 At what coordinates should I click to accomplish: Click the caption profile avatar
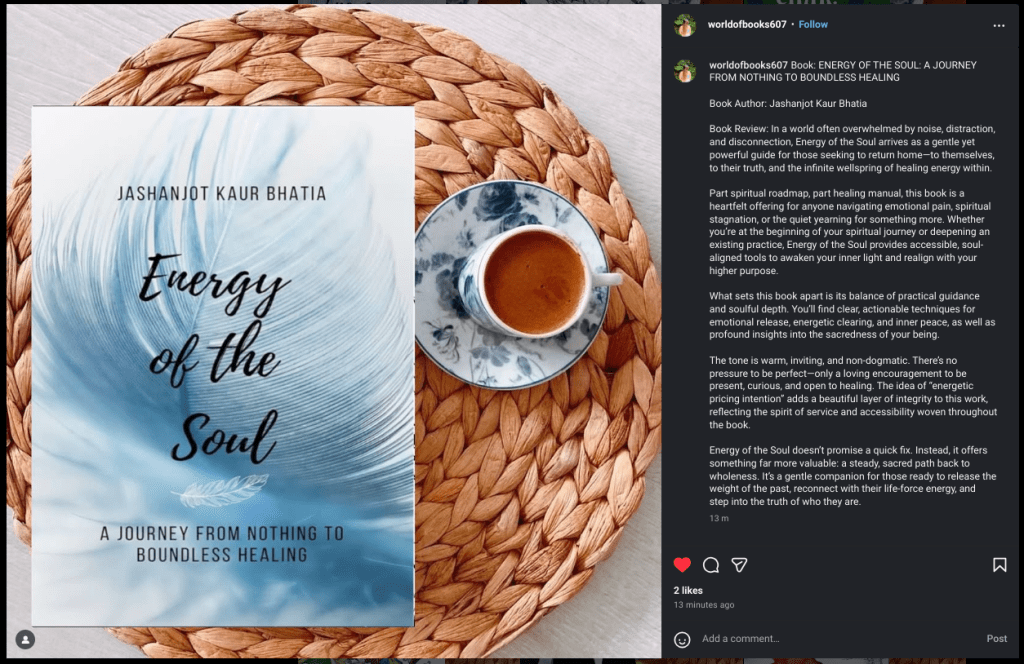click(685, 71)
